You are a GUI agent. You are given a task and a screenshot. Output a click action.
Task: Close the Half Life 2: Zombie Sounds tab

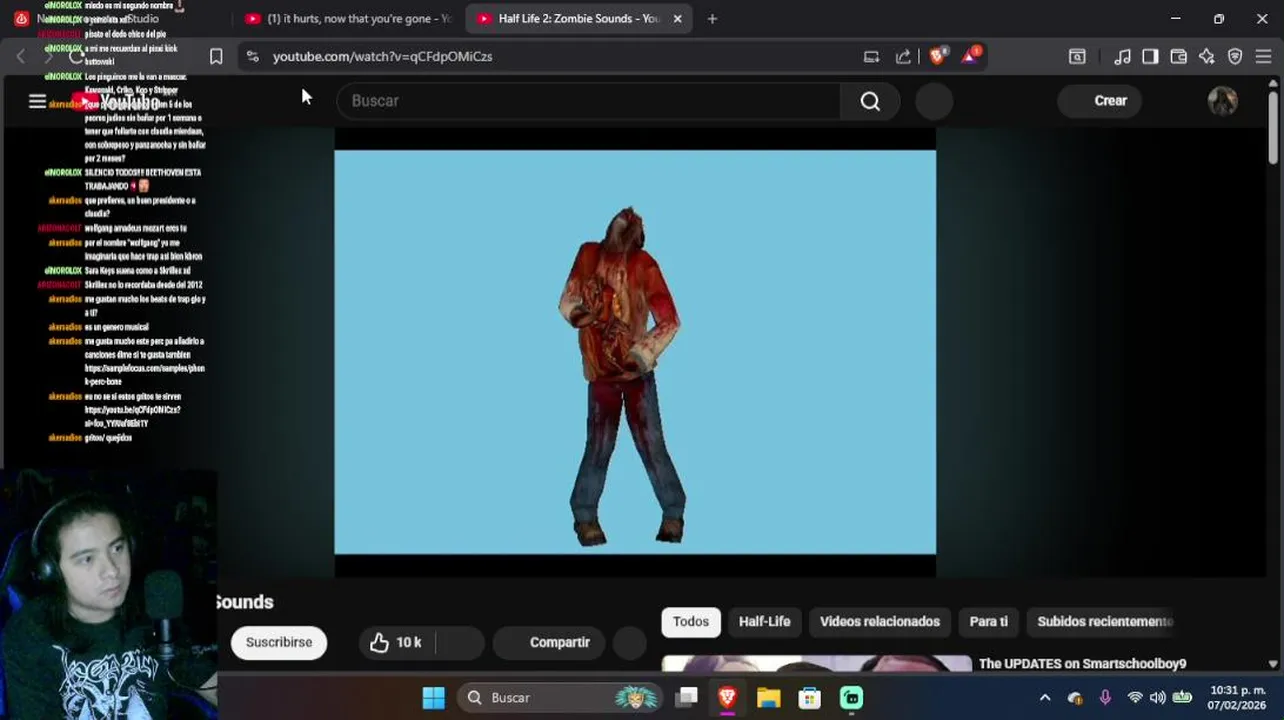click(x=677, y=18)
